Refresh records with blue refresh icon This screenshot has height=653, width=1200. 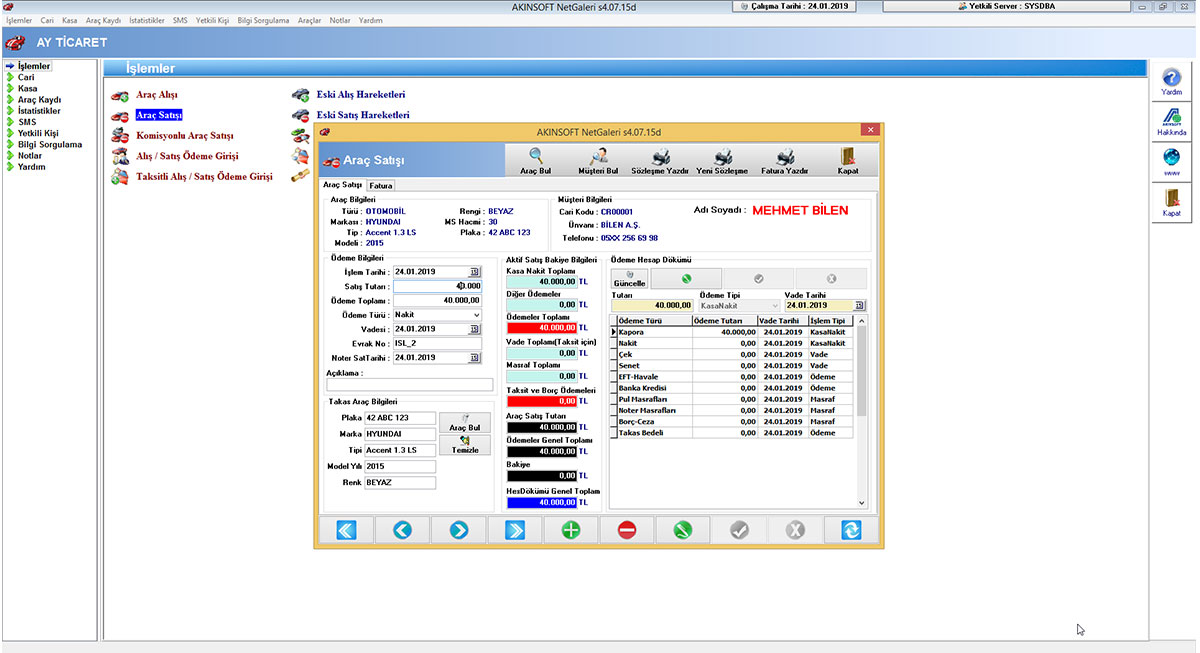(852, 530)
